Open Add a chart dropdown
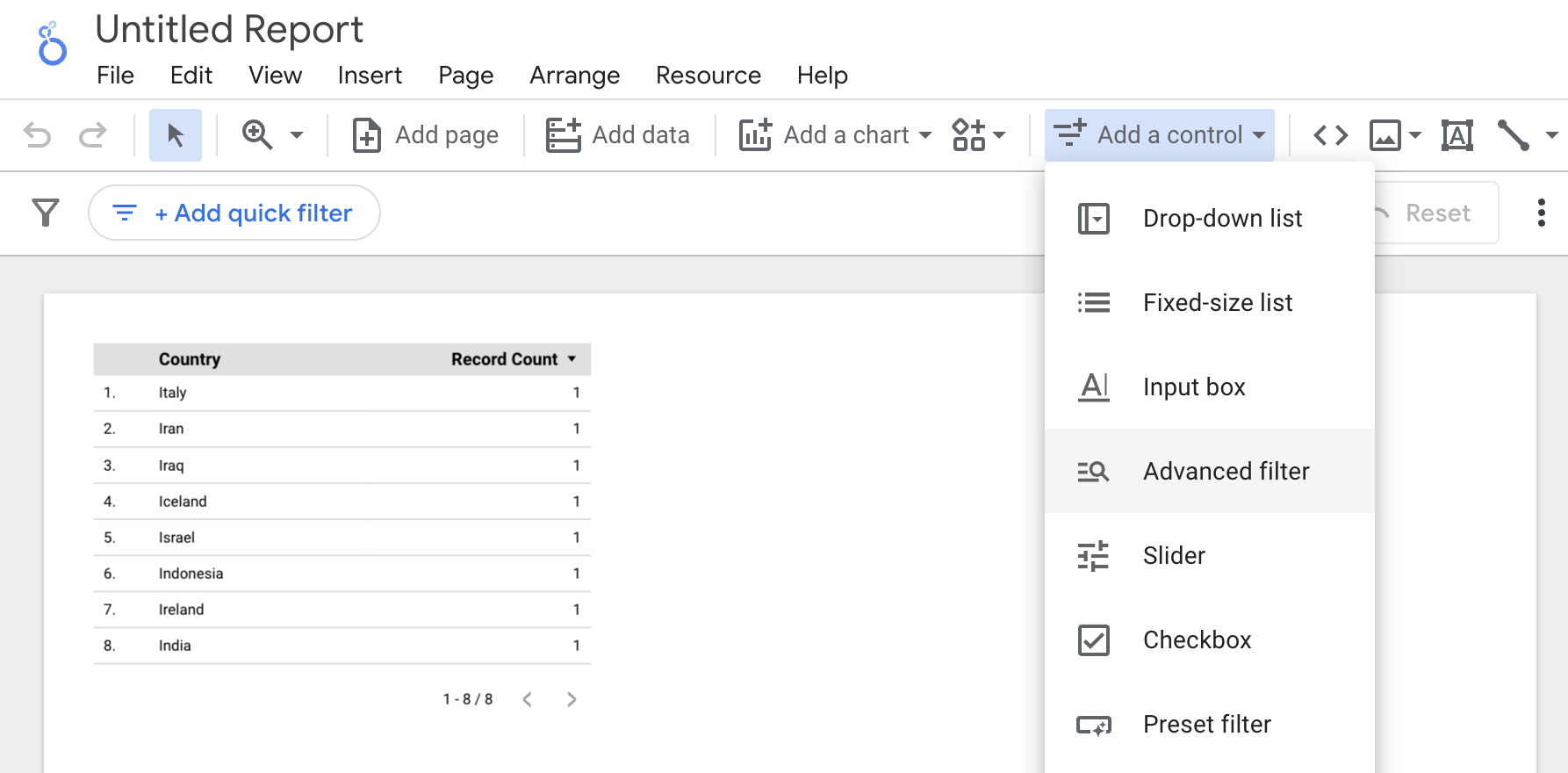The width and height of the screenshot is (1568, 773). [x=835, y=135]
